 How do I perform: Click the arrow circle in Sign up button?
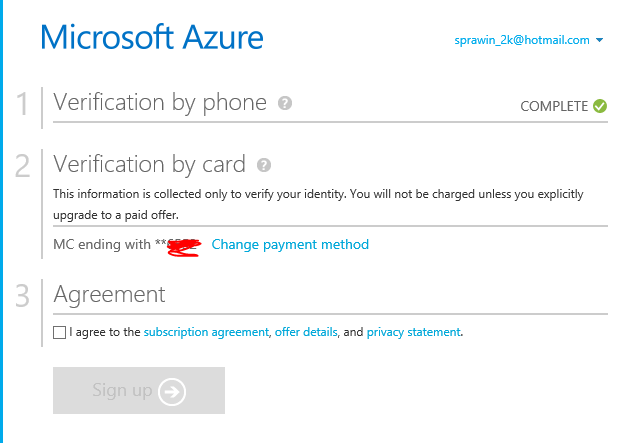(x=172, y=391)
